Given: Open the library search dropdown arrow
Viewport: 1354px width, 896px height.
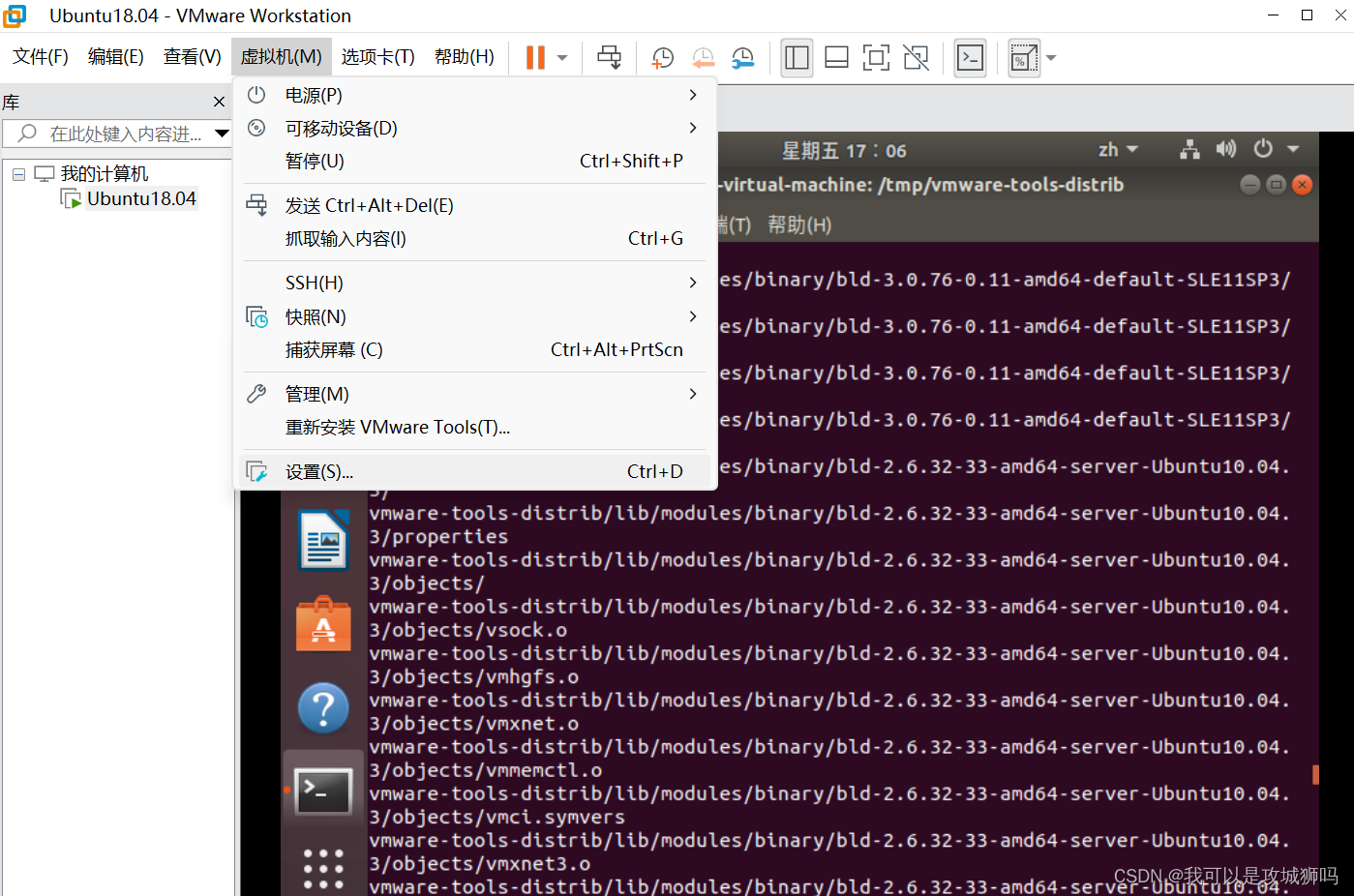Looking at the screenshot, I should [x=222, y=134].
